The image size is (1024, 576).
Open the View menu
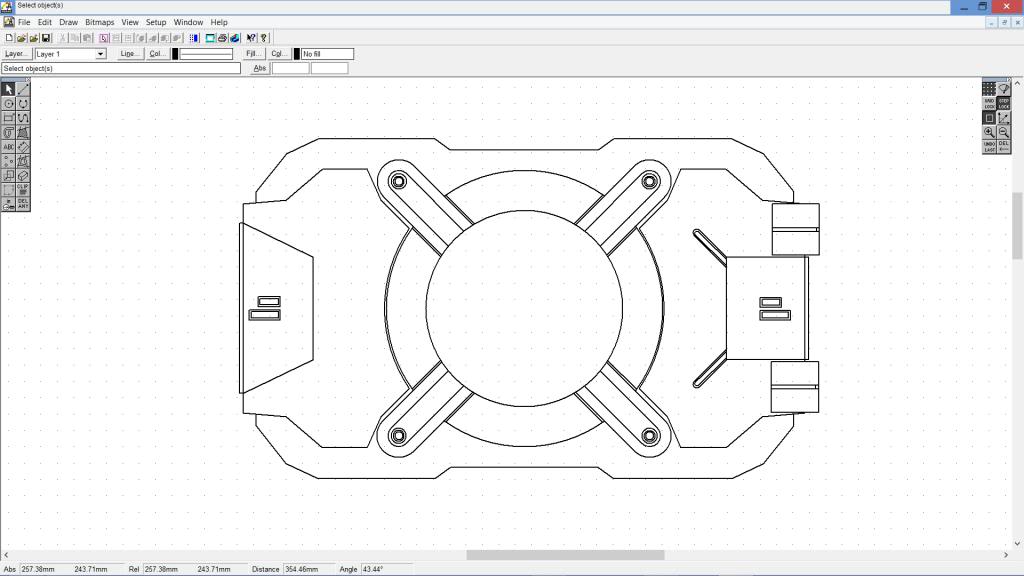click(130, 22)
